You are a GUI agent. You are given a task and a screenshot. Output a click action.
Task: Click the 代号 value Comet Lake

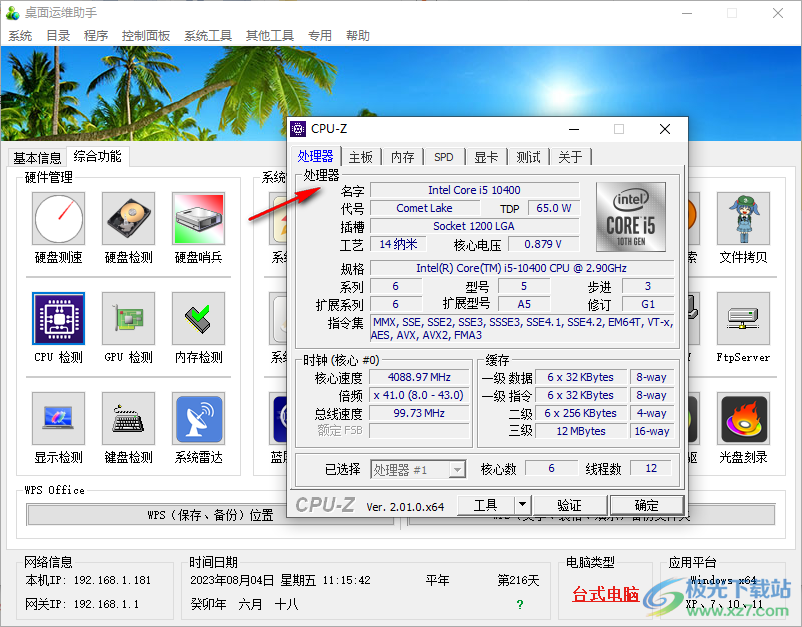click(x=425, y=208)
